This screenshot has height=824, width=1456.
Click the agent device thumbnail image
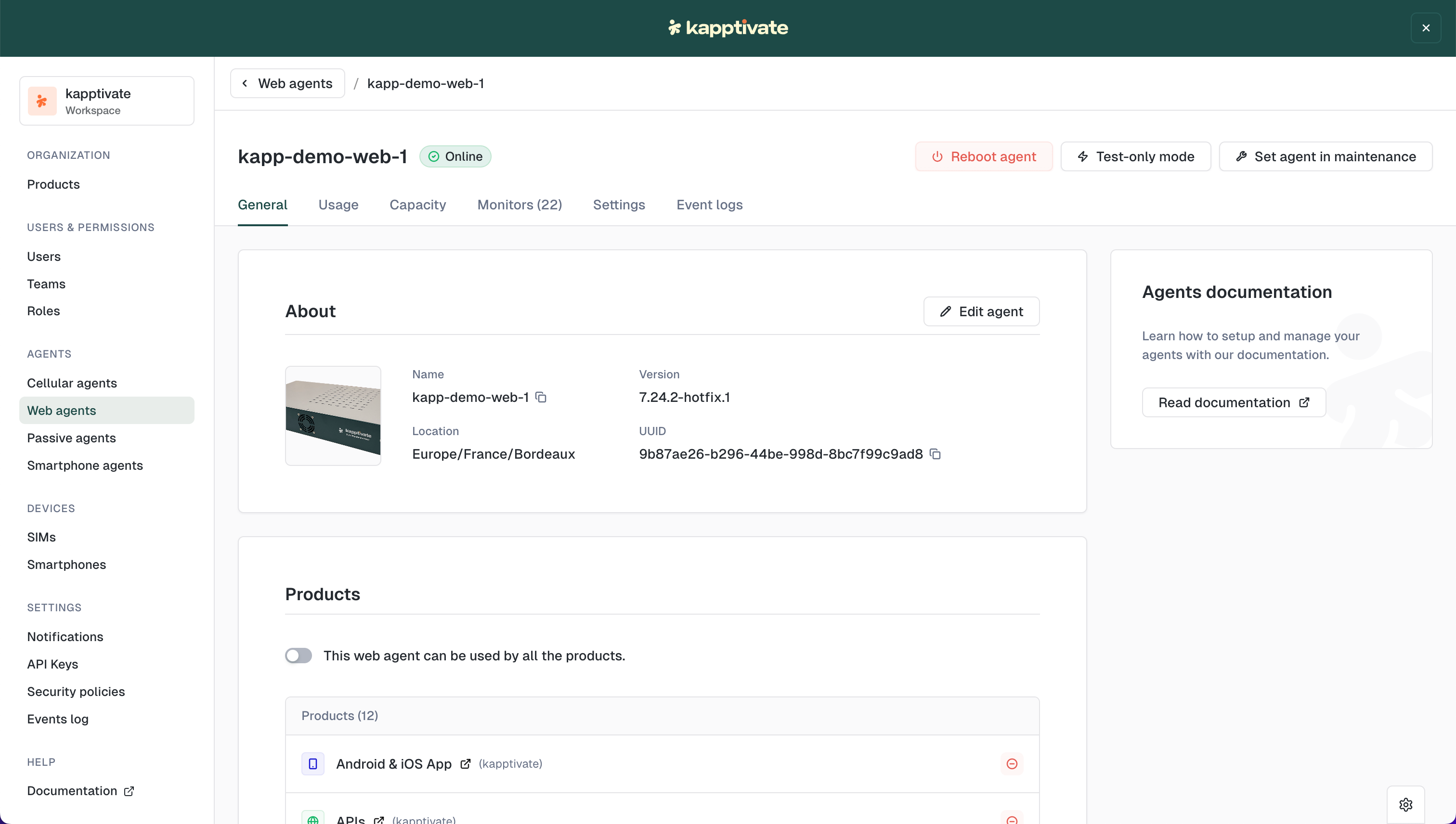click(333, 415)
